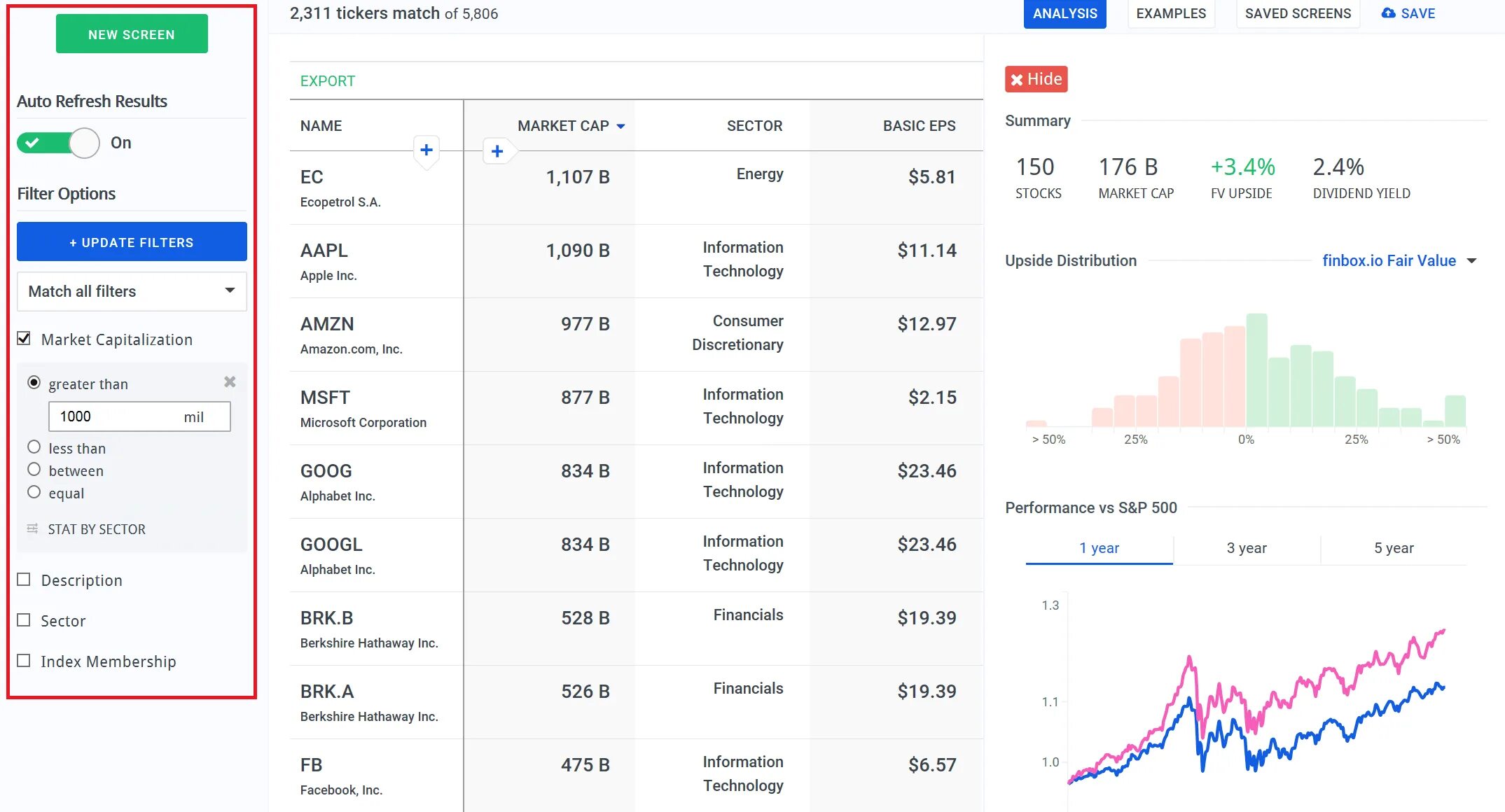Image resolution: width=1505 pixels, height=812 pixels.
Task: Sort by BASIC EPS column header
Action: pyautogui.click(x=919, y=126)
